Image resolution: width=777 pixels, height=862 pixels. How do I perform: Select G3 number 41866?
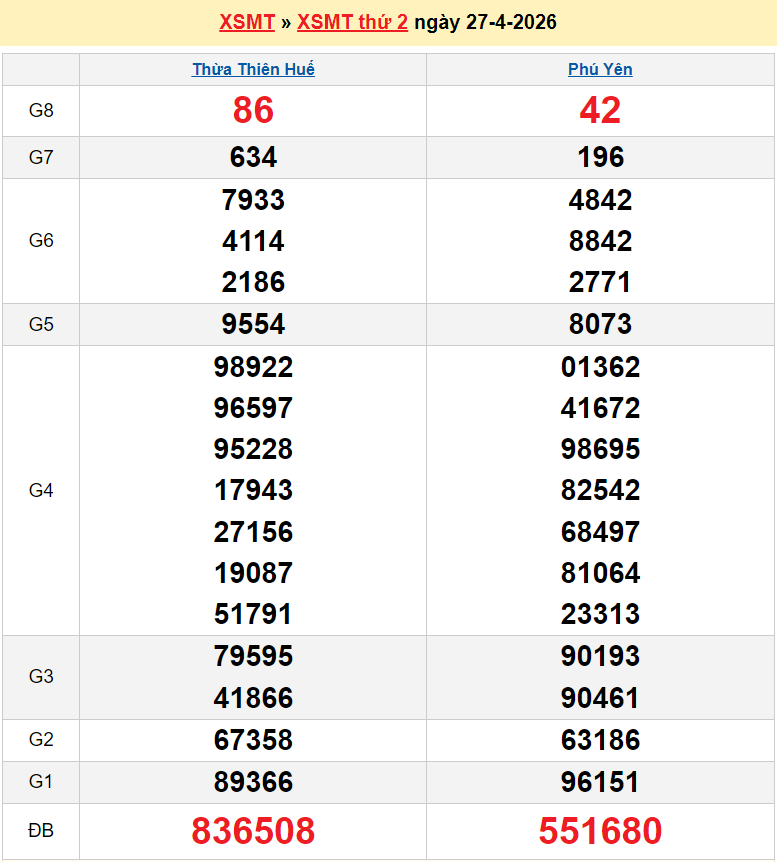coord(253,697)
